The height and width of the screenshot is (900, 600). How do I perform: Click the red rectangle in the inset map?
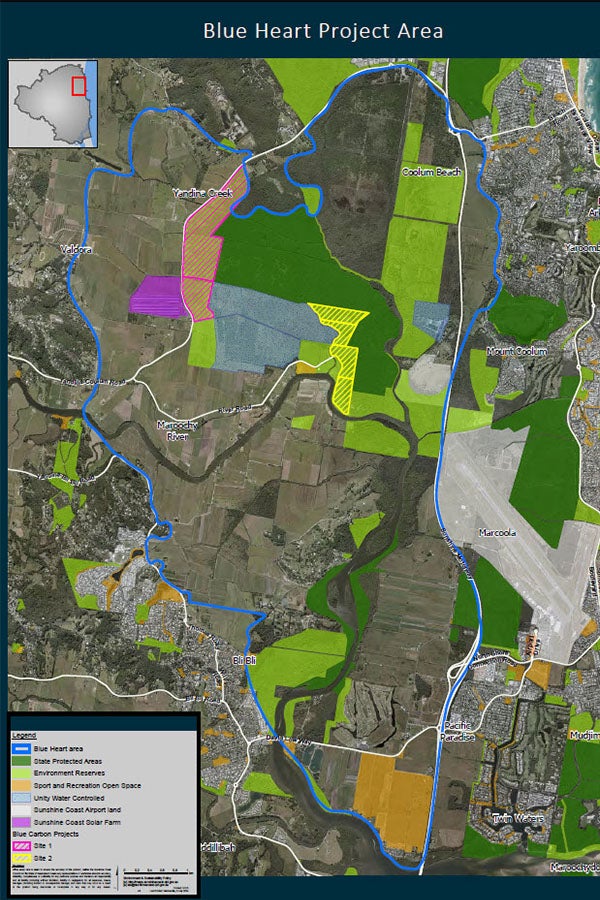79,86
